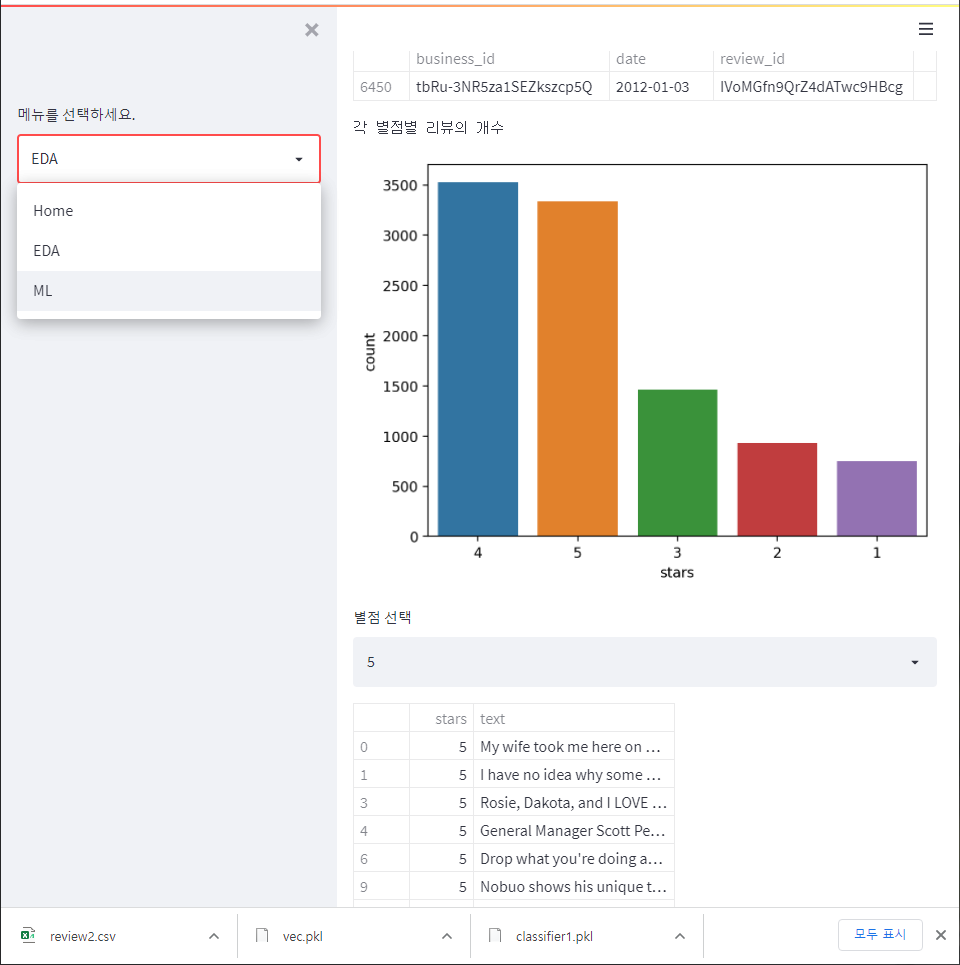
Task: Click the file icon of classifier1.pkl
Action: pyautogui.click(x=495, y=935)
